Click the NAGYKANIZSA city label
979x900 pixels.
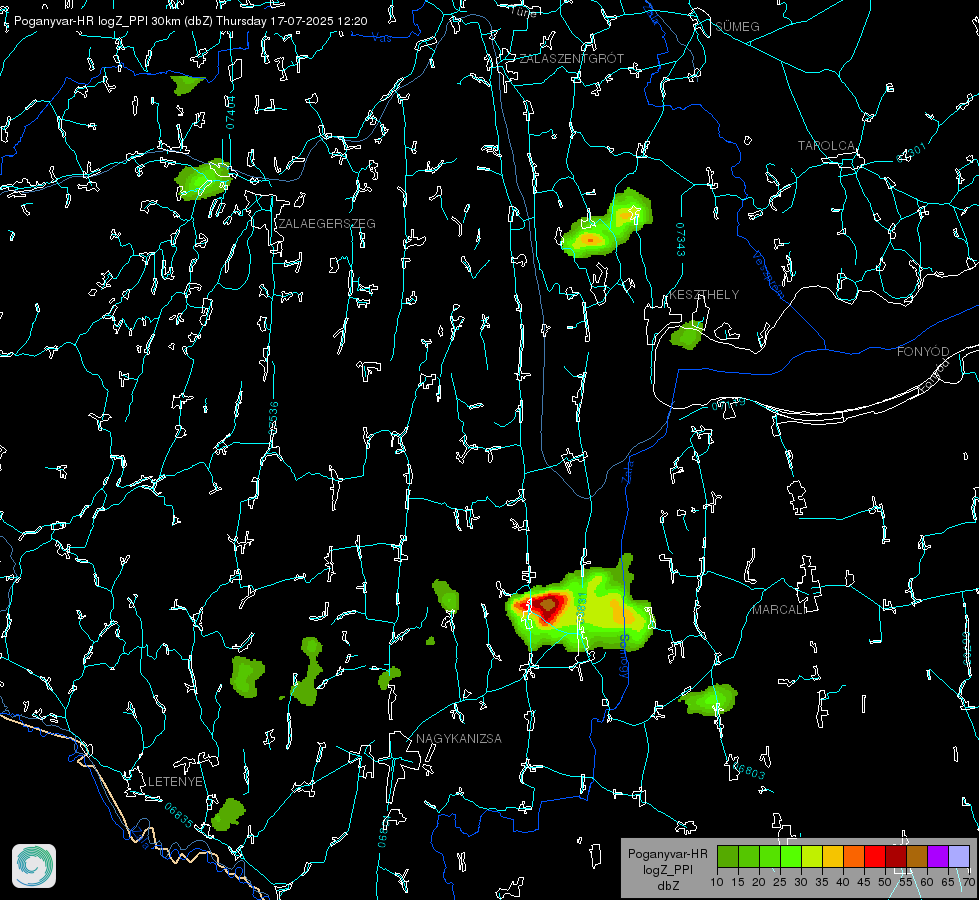coord(459,739)
